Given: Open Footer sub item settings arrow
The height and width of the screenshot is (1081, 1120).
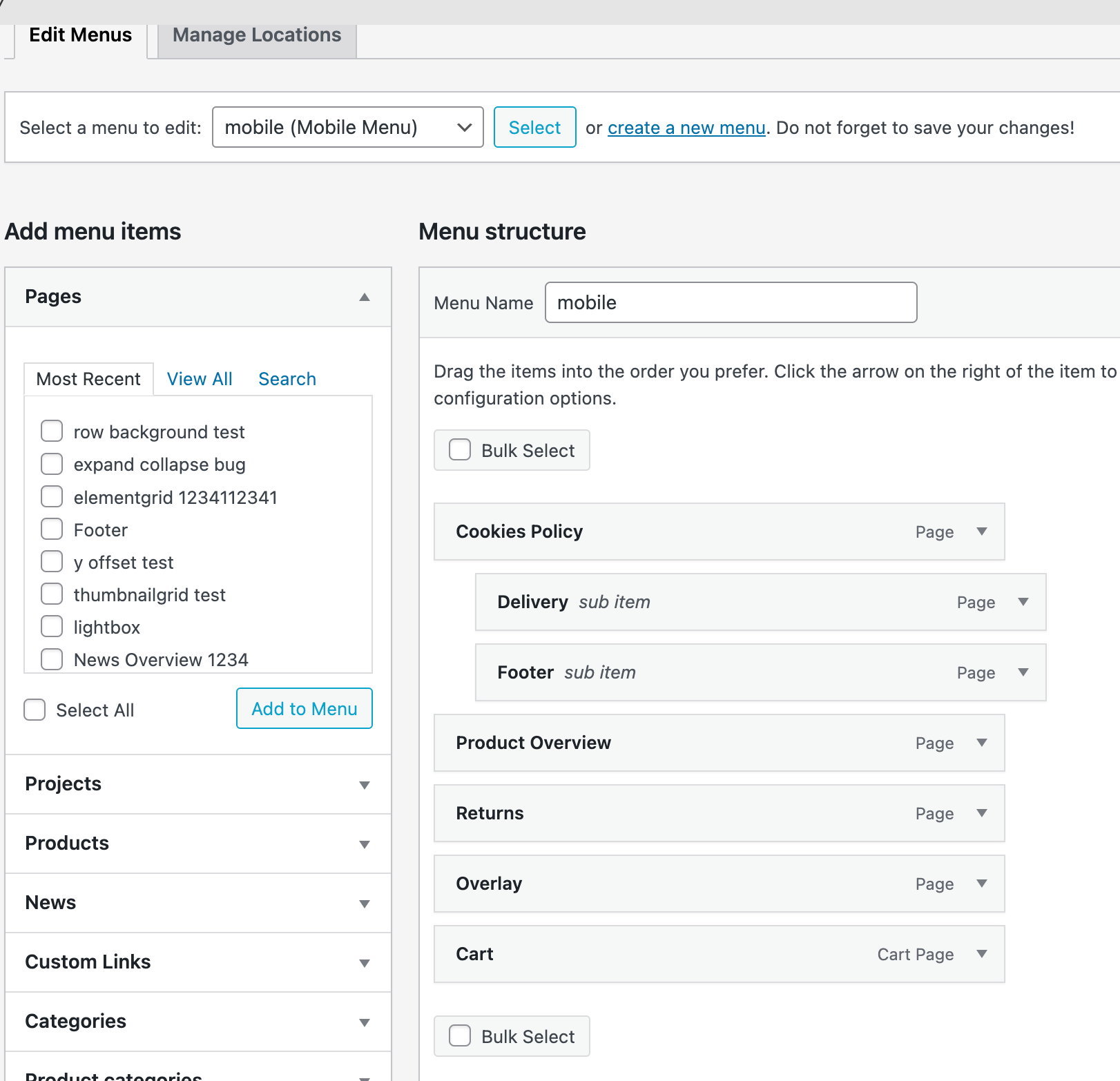Looking at the screenshot, I should pyautogui.click(x=1023, y=672).
